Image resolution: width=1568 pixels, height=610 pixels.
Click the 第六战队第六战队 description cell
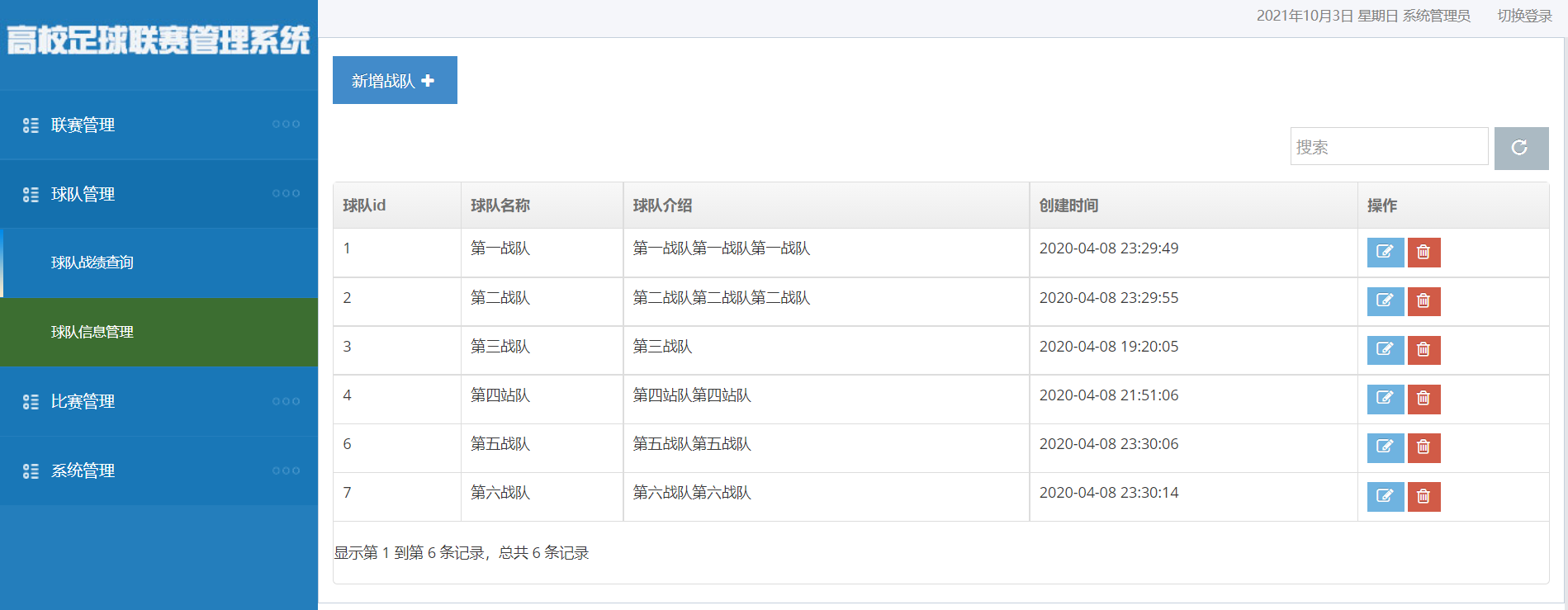click(x=826, y=496)
